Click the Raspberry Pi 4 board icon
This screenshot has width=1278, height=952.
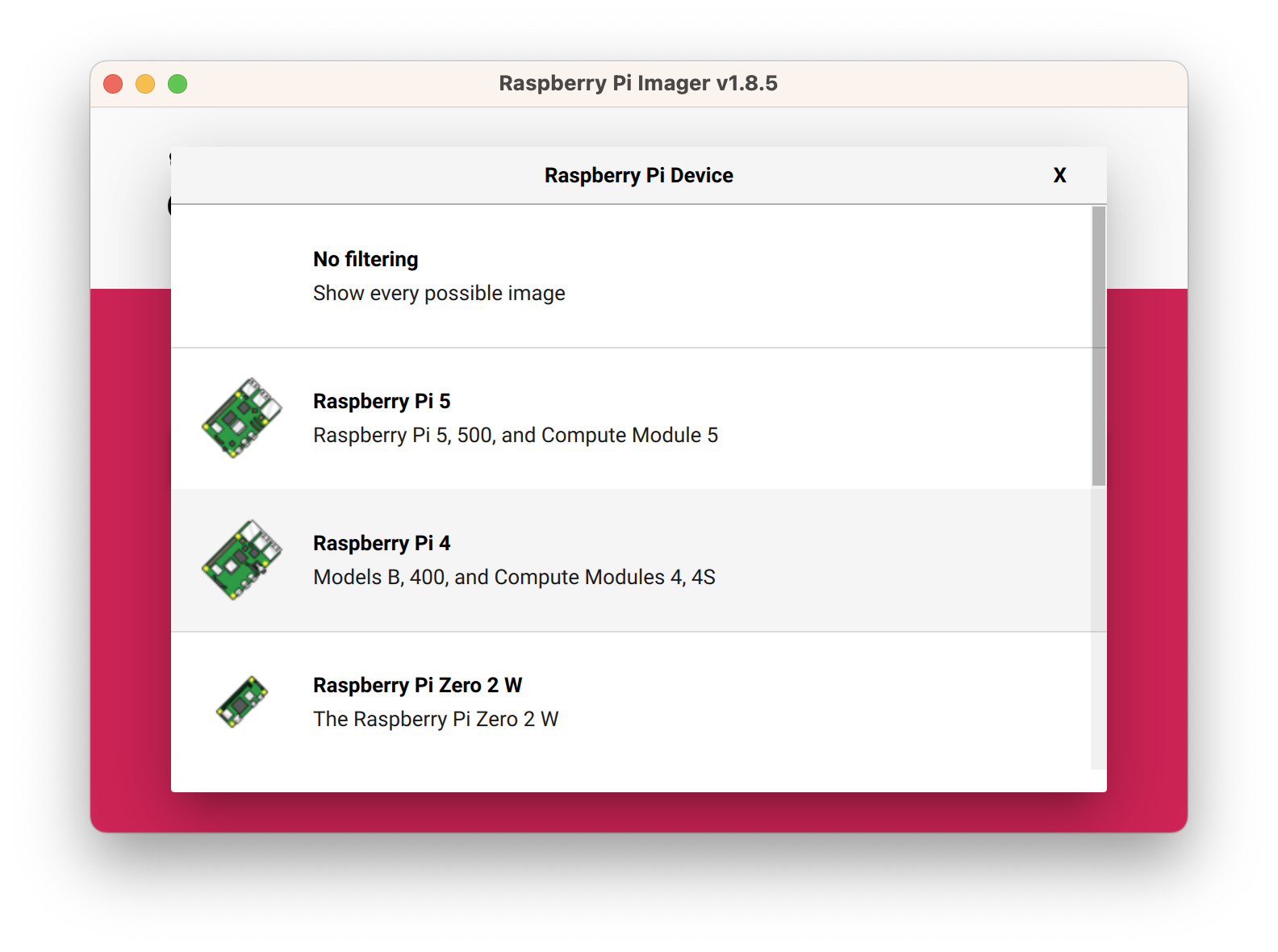coord(242,560)
